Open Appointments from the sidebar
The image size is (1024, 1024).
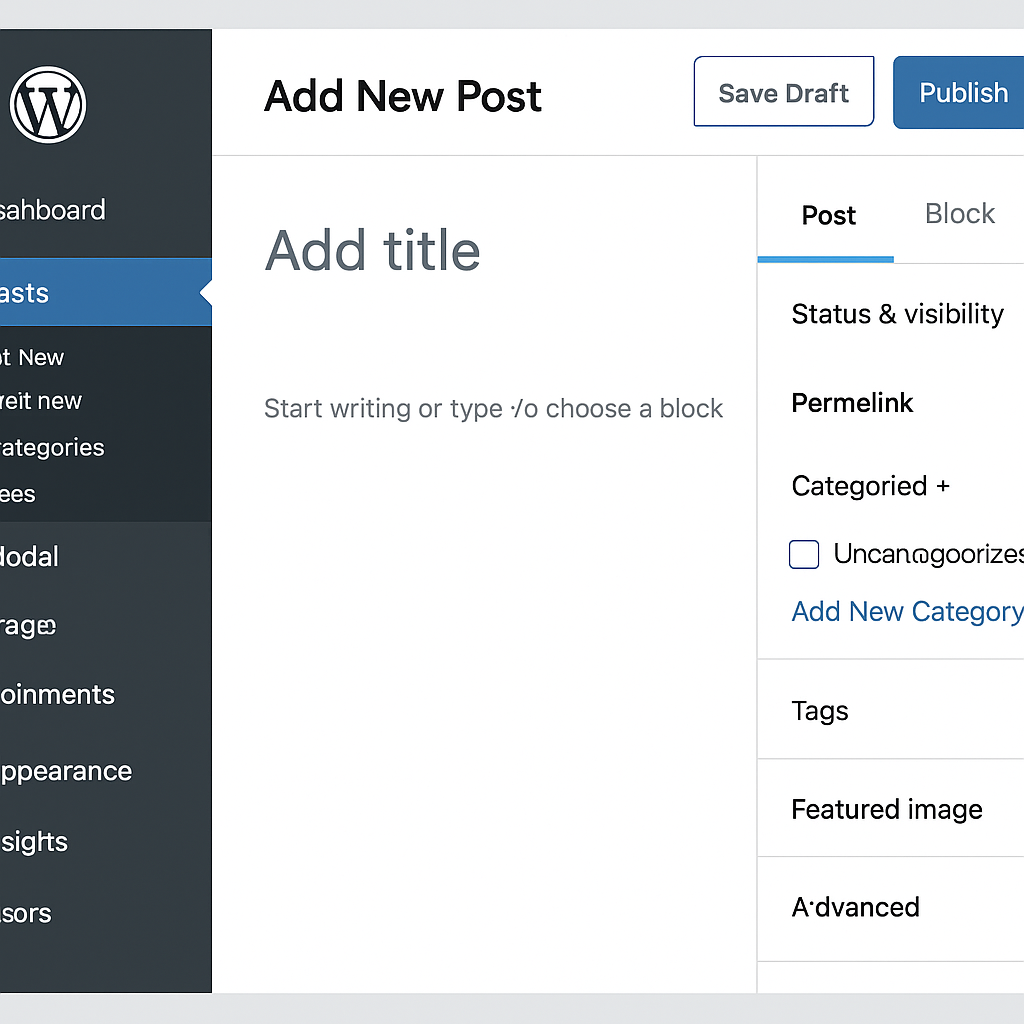(58, 694)
